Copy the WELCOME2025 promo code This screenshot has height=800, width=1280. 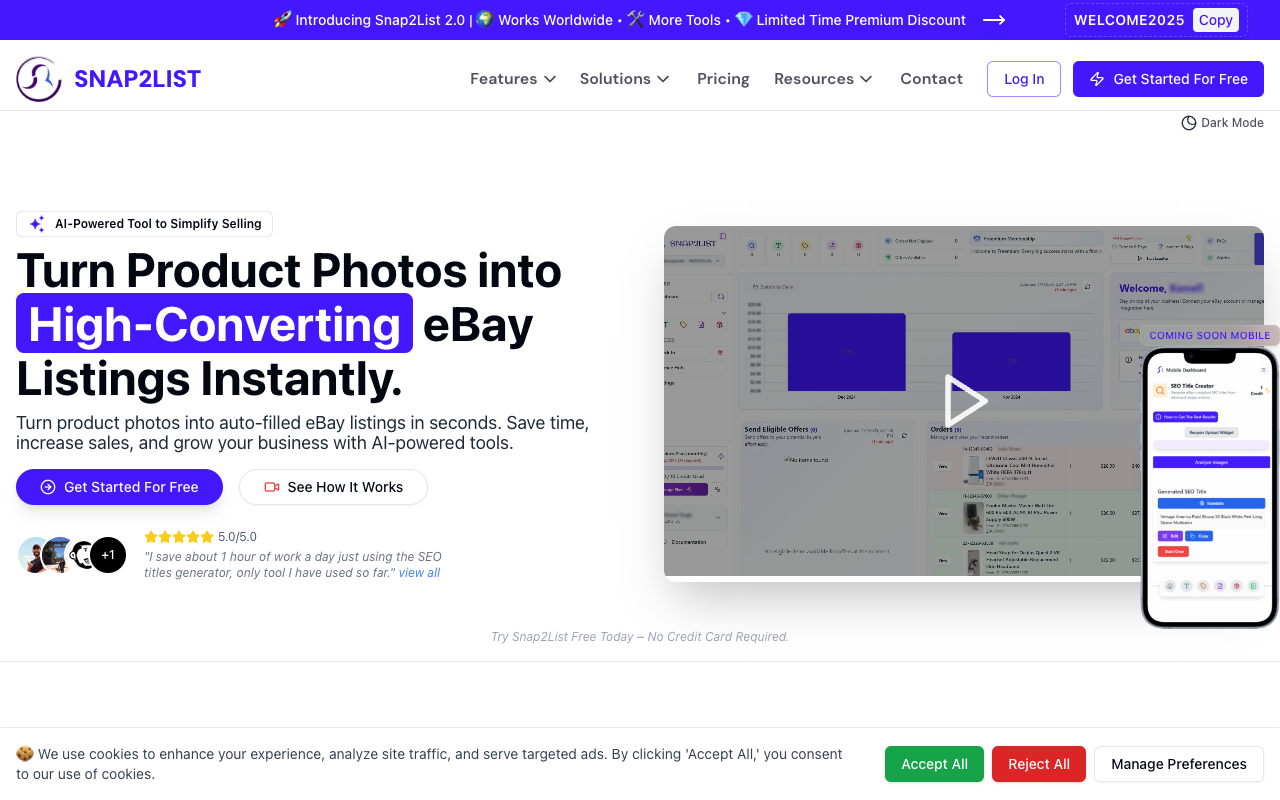tap(1215, 20)
